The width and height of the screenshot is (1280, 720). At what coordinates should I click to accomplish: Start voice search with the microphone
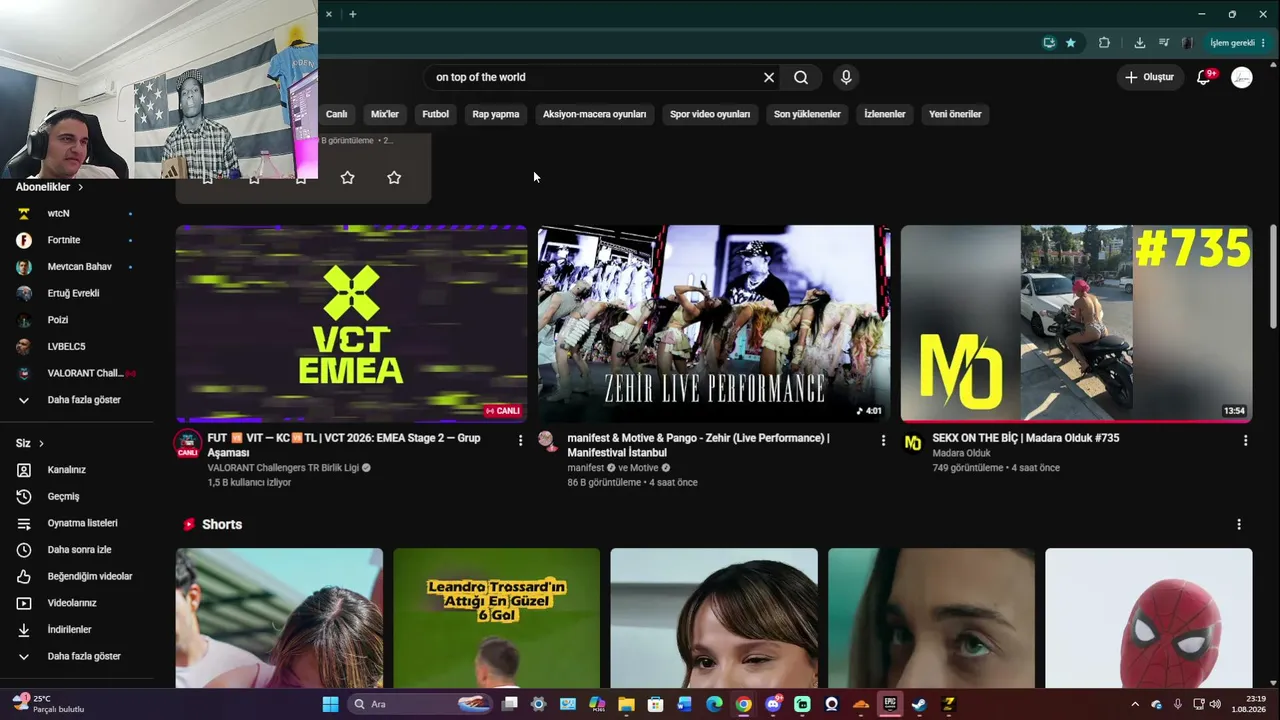846,77
